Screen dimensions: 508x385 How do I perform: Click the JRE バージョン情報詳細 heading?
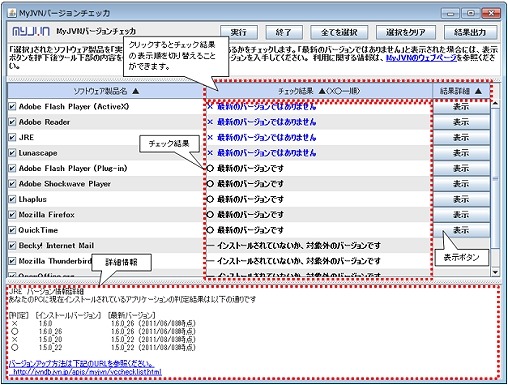click(x=46, y=291)
